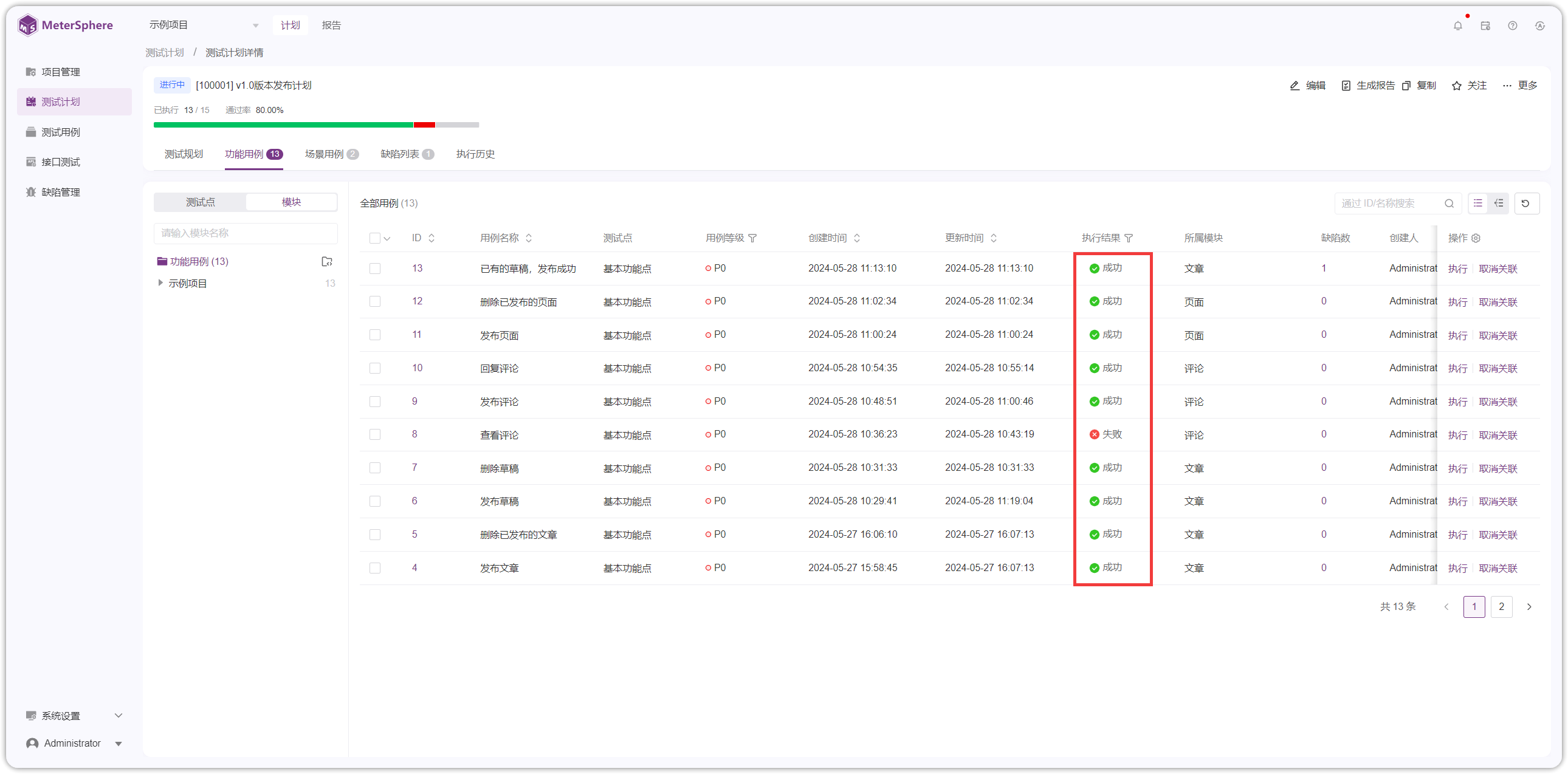Click the MeterSphere logo
Screen dimensions: 1568x774
coord(66,25)
